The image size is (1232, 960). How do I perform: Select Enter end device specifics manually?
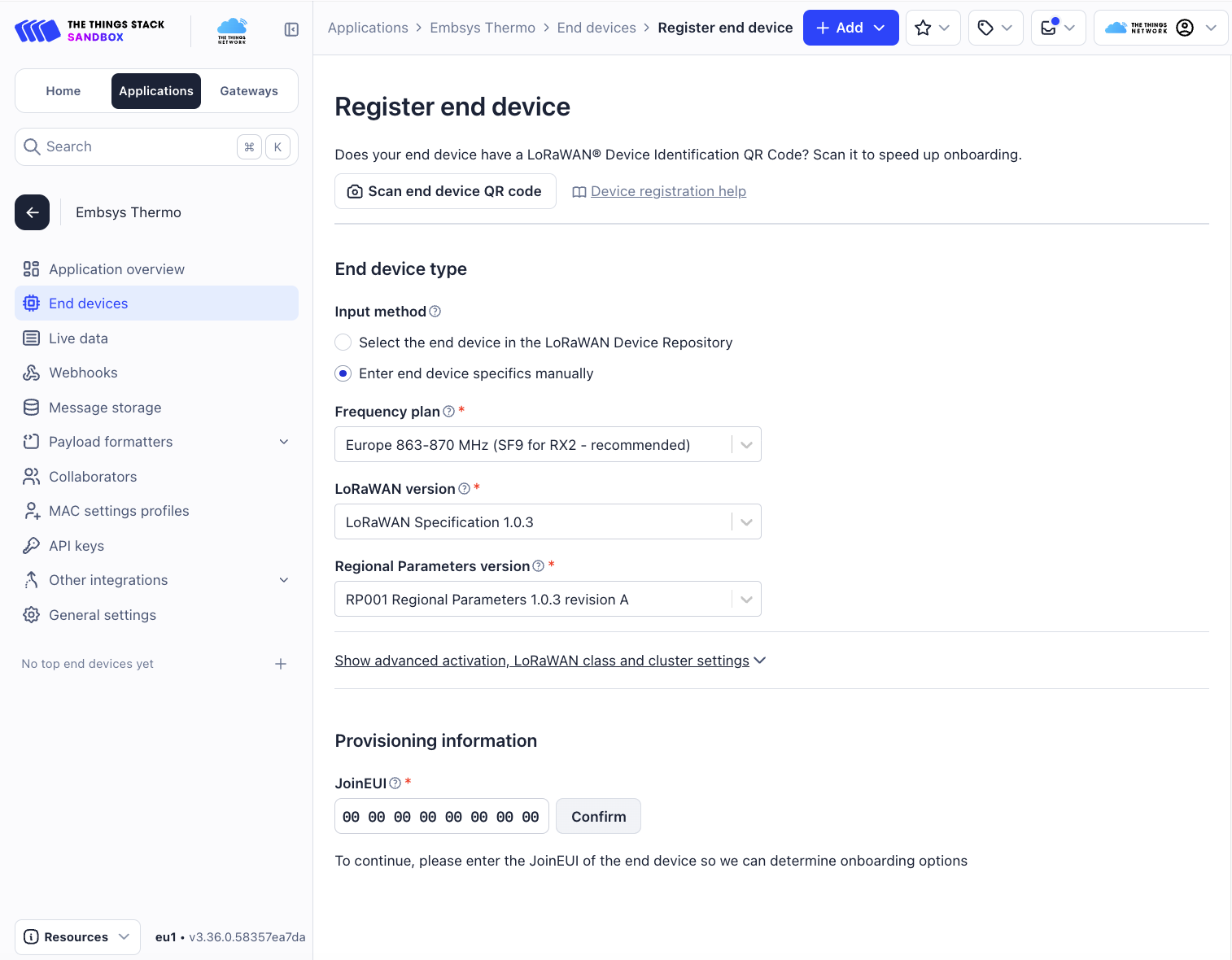[x=343, y=373]
